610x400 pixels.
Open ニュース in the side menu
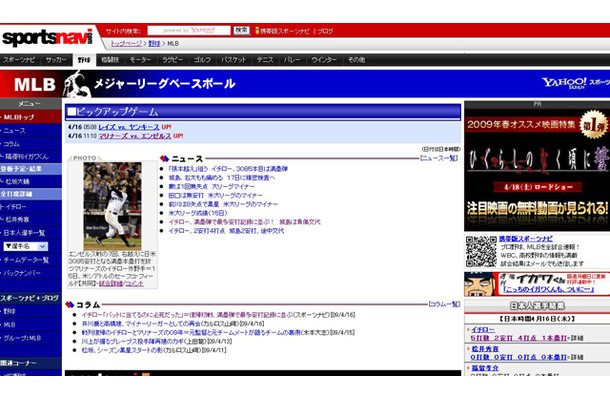pyautogui.click(x=15, y=131)
